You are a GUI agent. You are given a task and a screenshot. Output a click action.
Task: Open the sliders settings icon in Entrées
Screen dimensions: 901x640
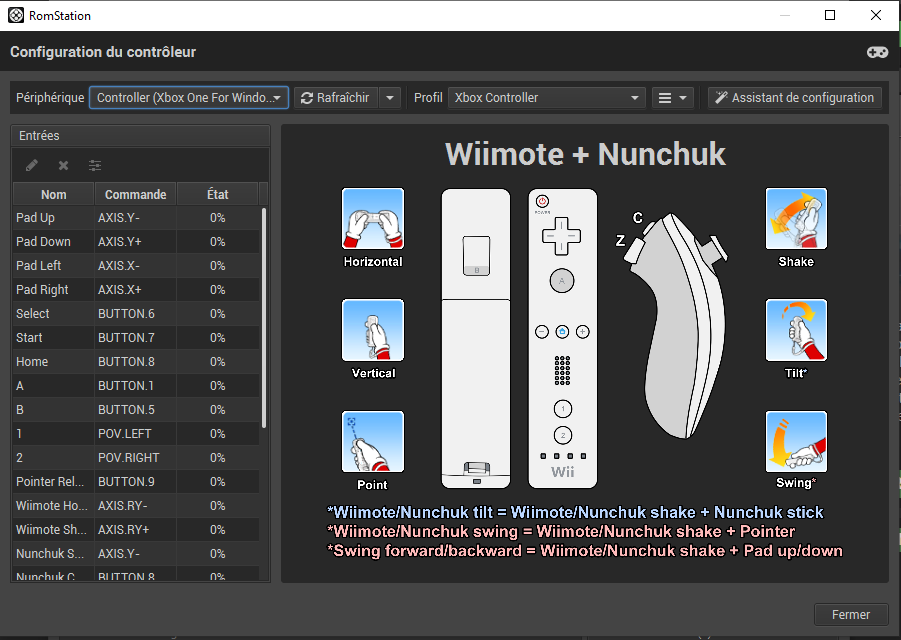tap(95, 166)
